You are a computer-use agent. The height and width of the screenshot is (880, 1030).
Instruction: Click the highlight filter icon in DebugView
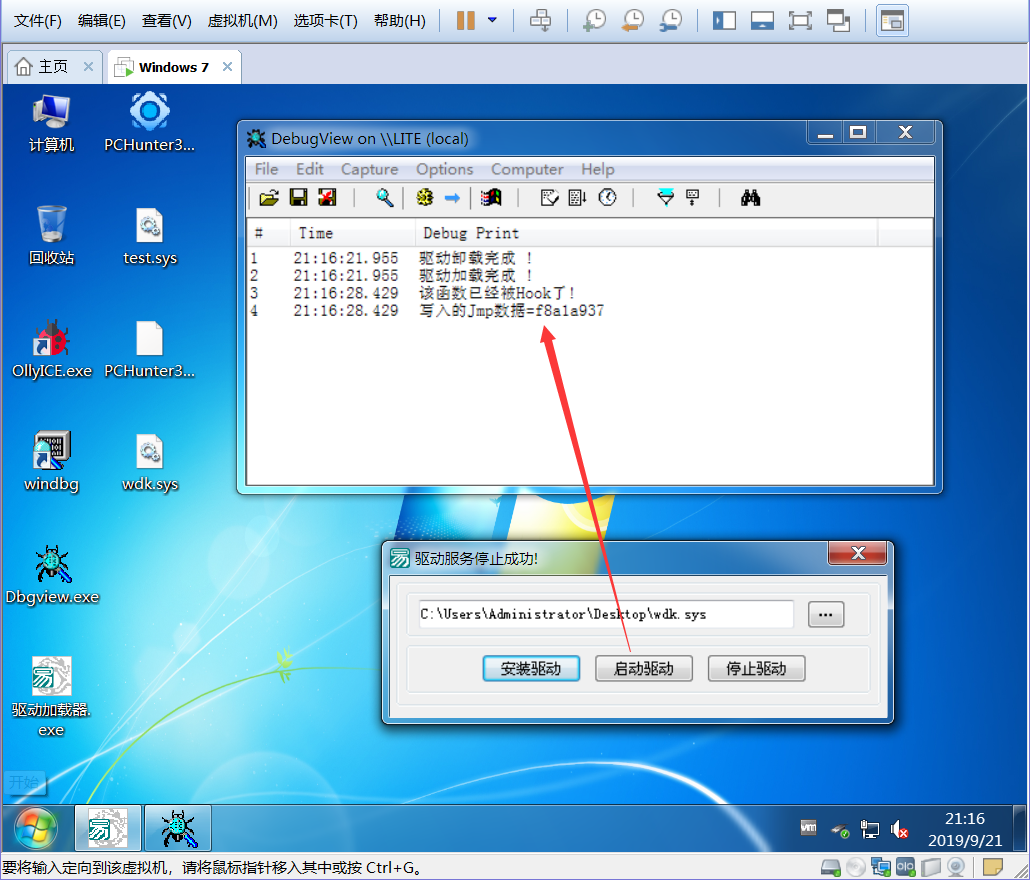click(693, 198)
